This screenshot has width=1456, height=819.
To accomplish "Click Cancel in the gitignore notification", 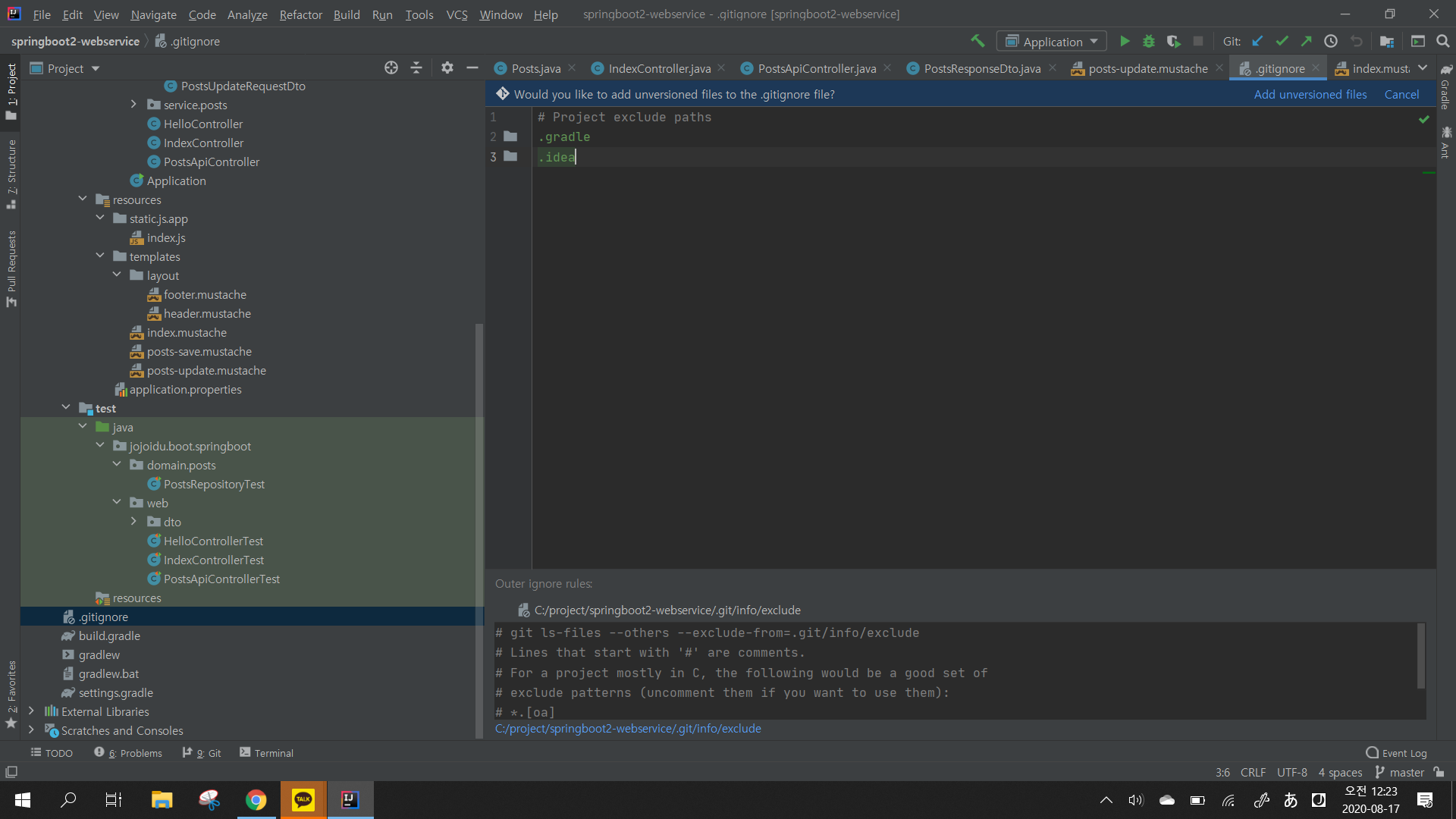I will [x=1401, y=94].
